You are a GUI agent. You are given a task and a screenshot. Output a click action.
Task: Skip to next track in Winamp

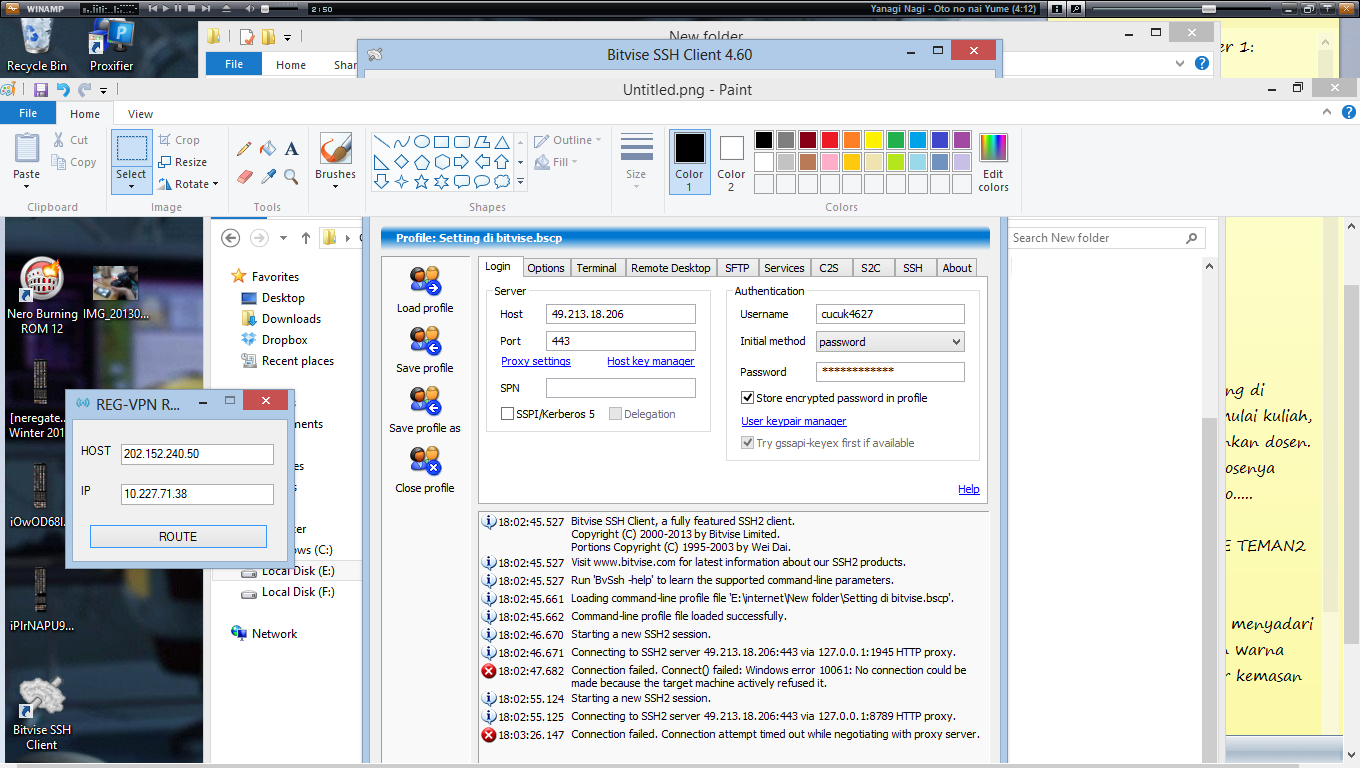206,8
